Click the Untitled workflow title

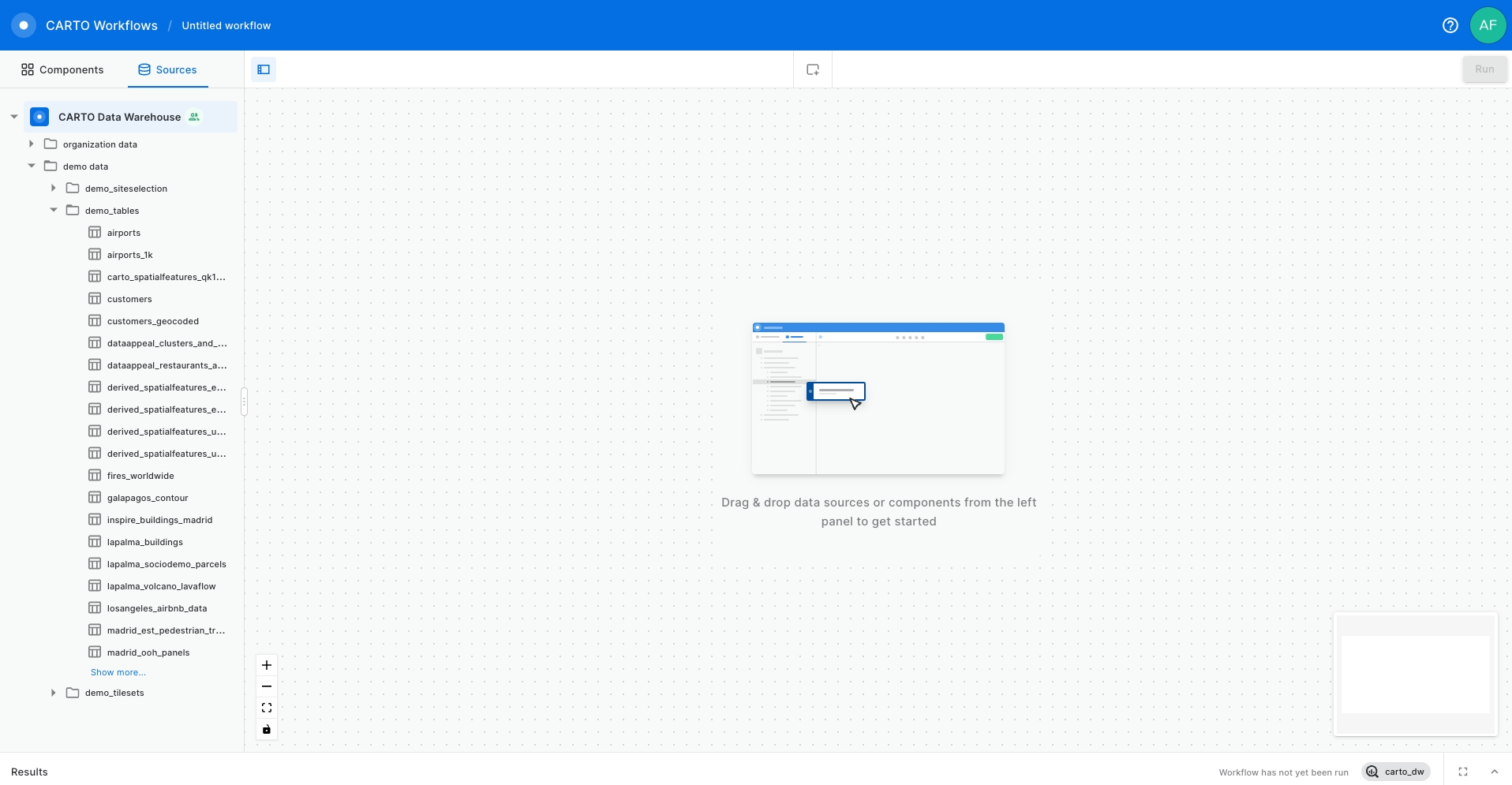226,25
